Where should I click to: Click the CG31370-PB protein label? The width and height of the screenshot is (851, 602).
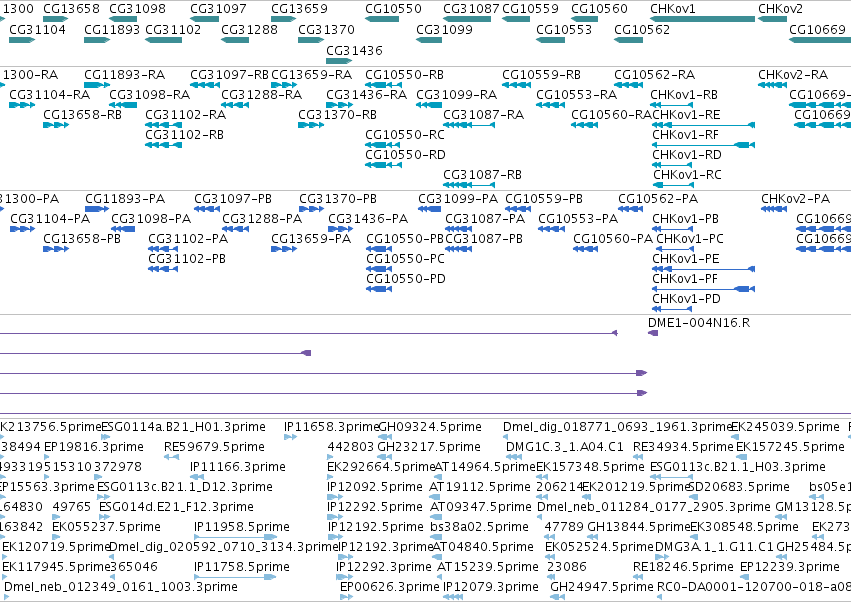338,199
